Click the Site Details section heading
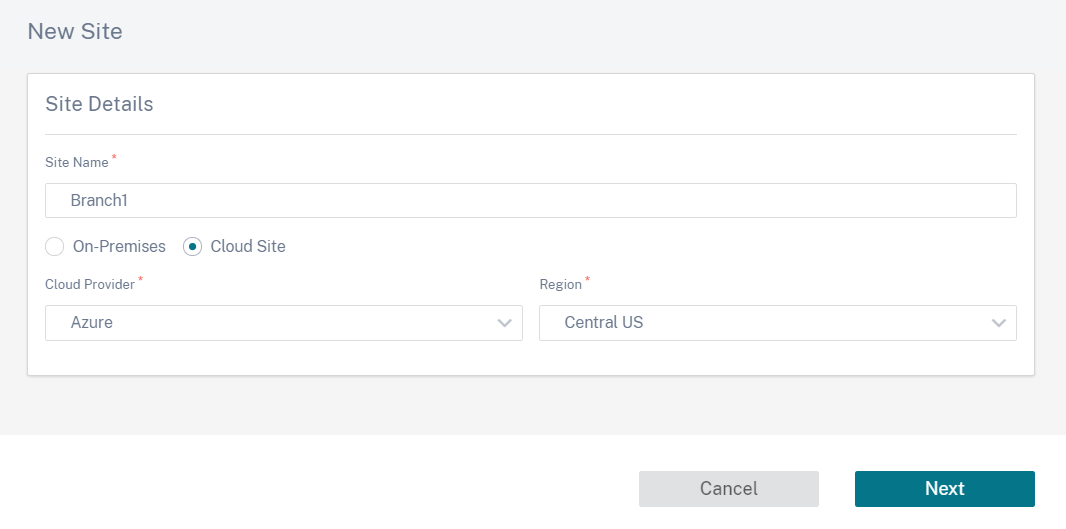 (x=99, y=104)
